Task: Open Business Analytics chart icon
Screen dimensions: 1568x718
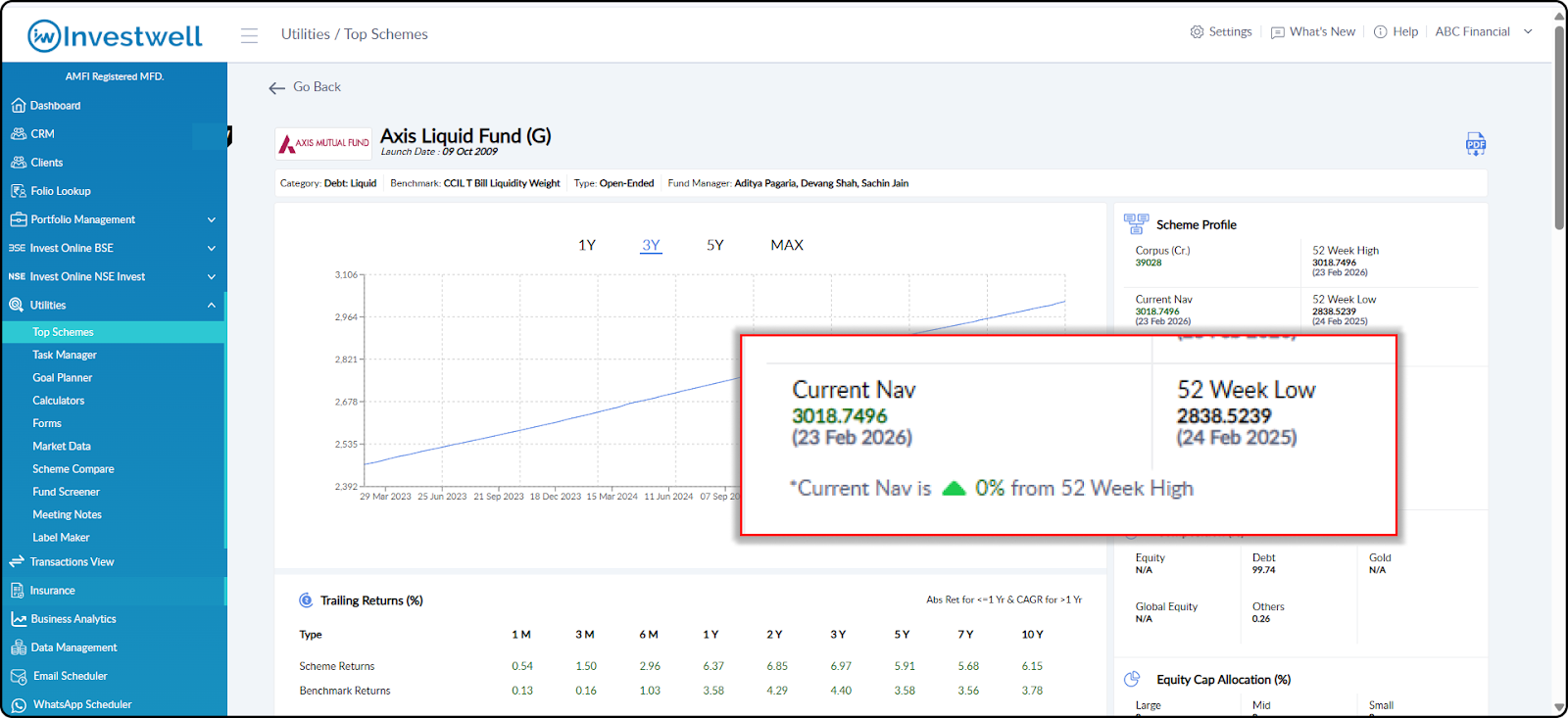Action: [18, 619]
